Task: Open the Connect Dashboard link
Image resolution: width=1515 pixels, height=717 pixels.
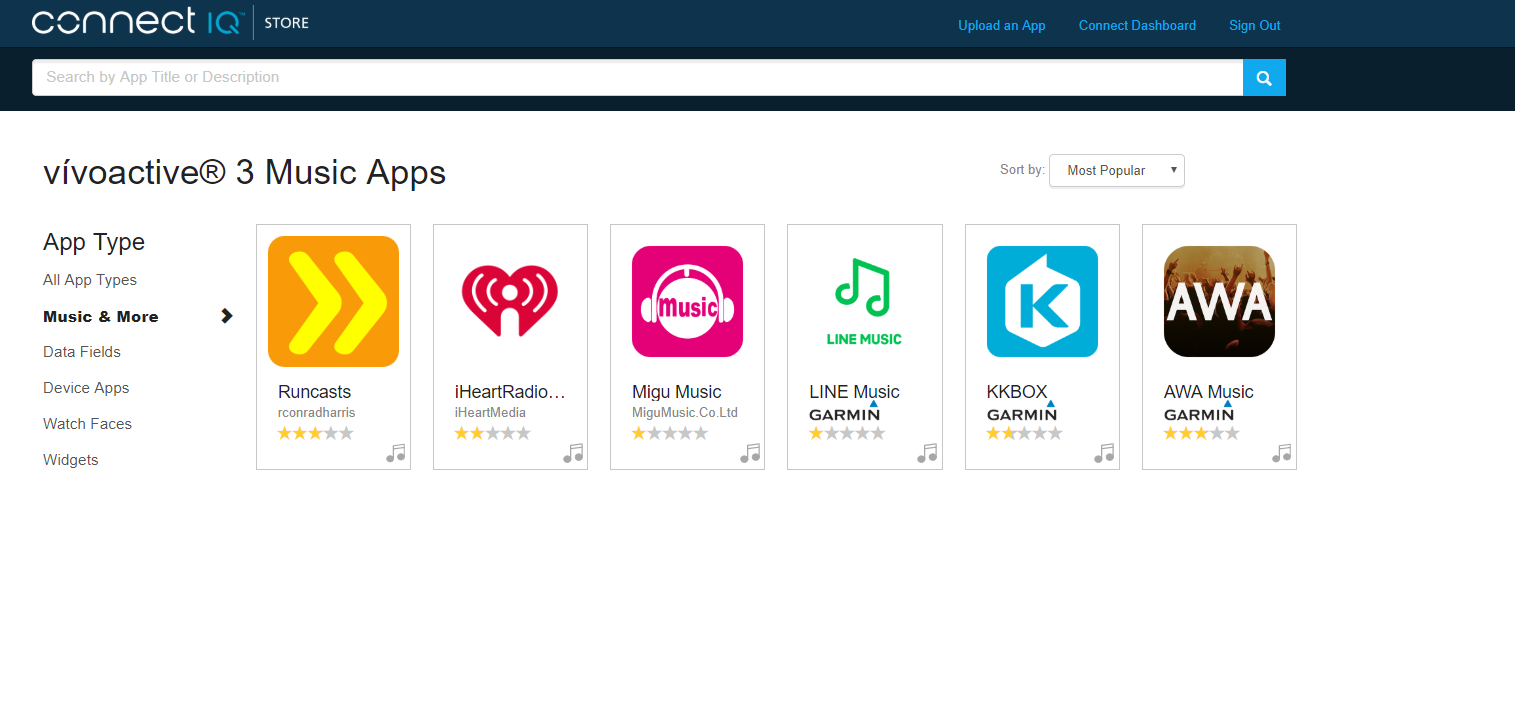Action: pyautogui.click(x=1137, y=25)
